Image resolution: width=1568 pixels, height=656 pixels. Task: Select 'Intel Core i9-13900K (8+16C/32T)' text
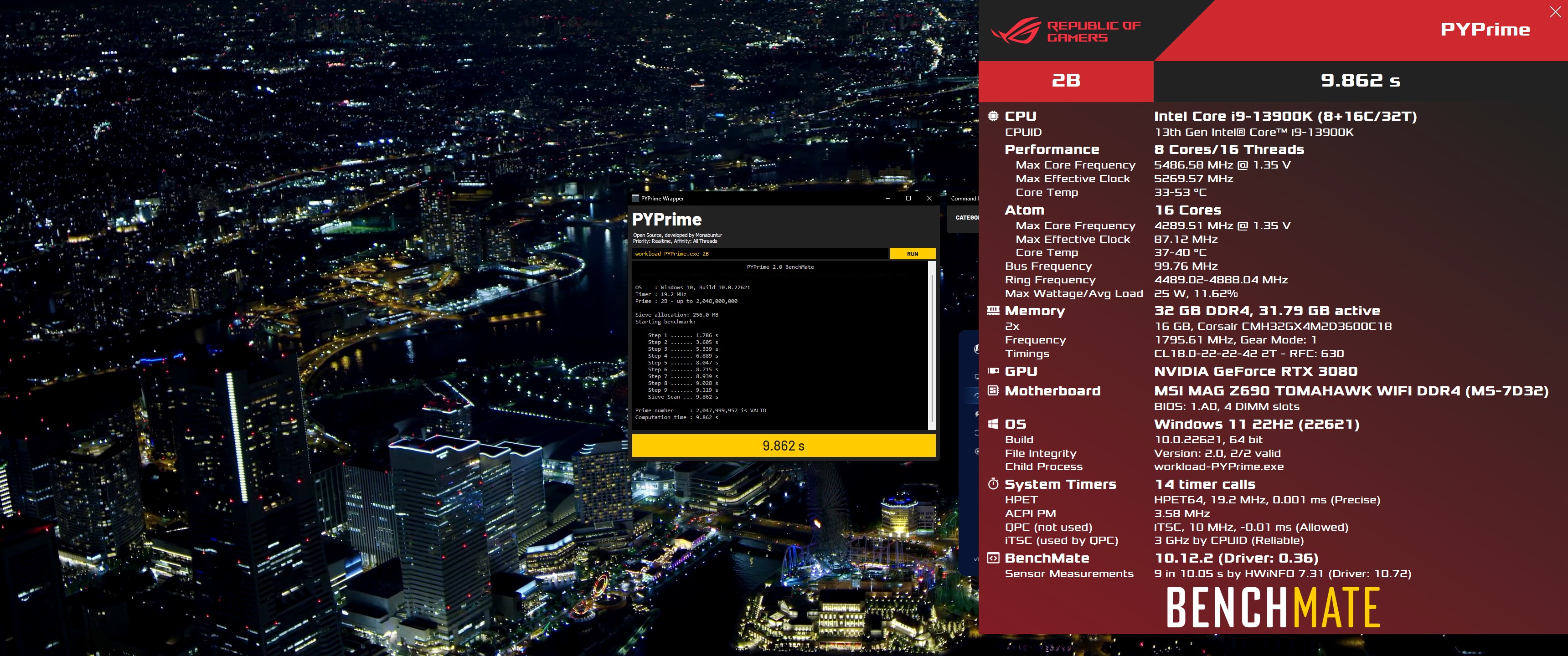(x=1285, y=116)
